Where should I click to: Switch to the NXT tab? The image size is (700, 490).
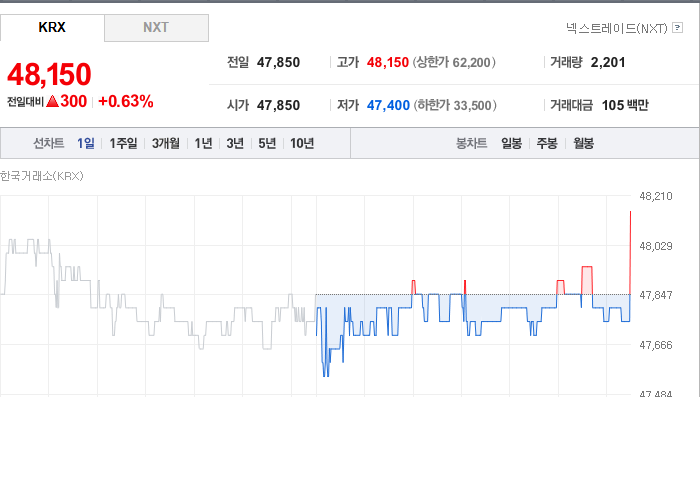pos(156,28)
